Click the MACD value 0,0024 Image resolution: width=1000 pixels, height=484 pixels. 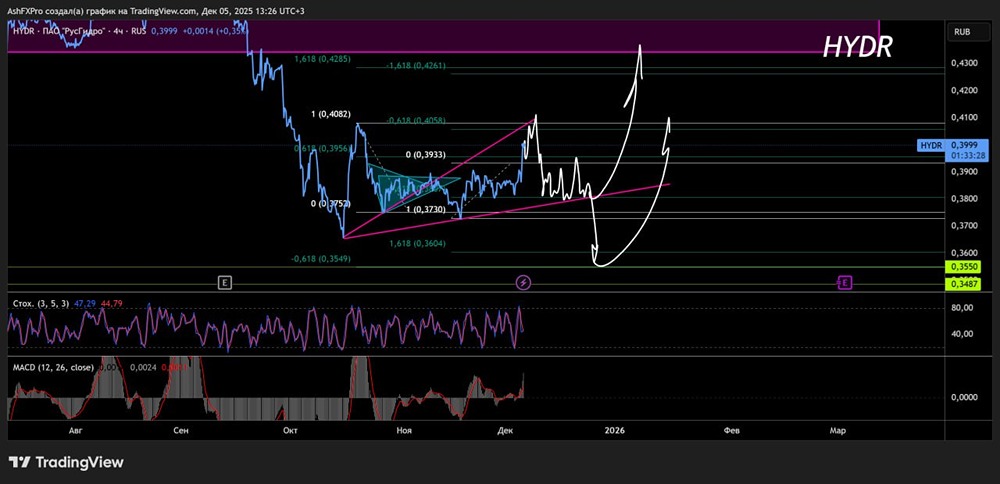pos(143,367)
